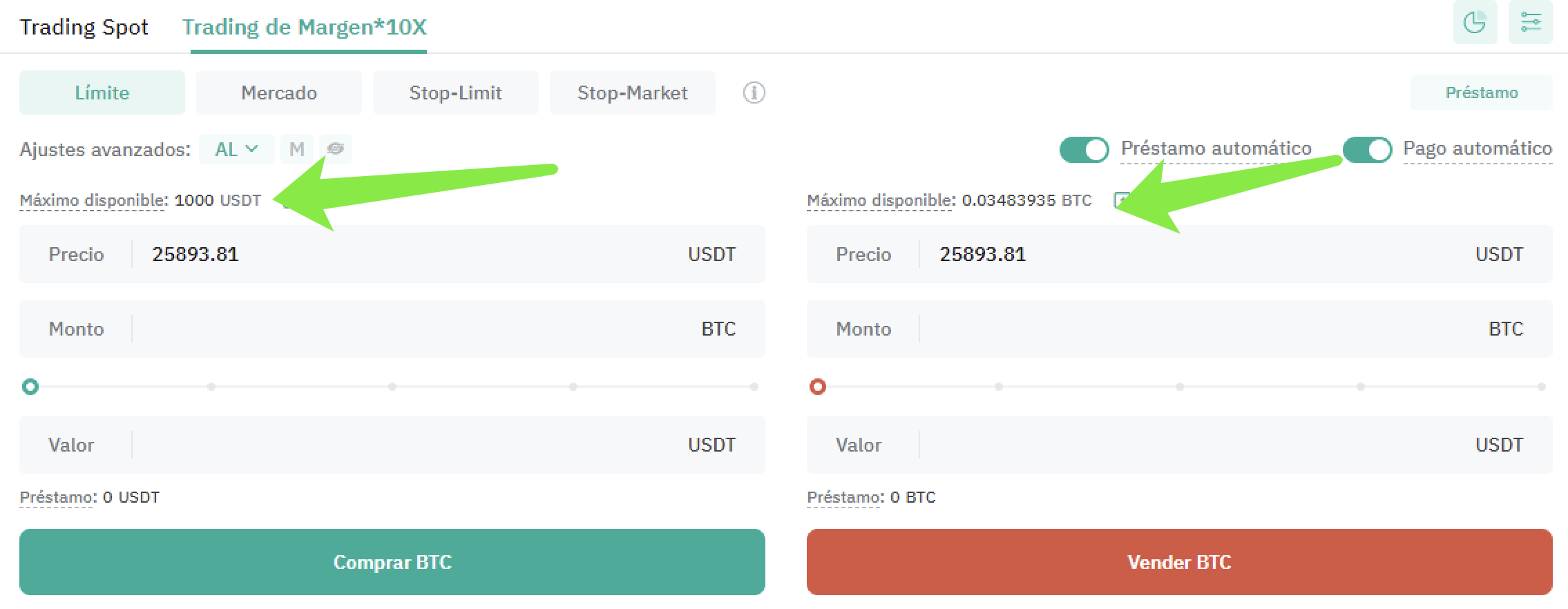Choose the Stop-Market order type
The height and width of the screenshot is (609, 1568).
[632, 93]
